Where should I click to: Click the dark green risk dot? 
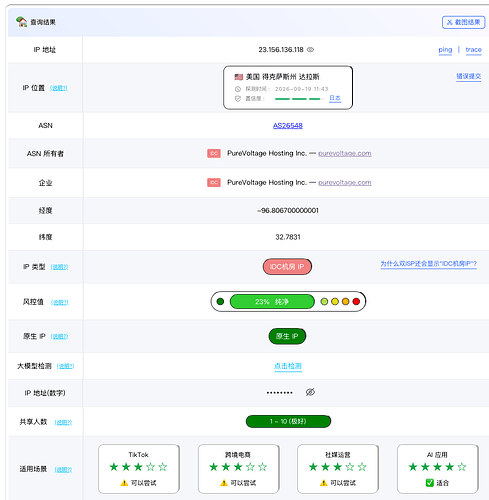(x=220, y=302)
